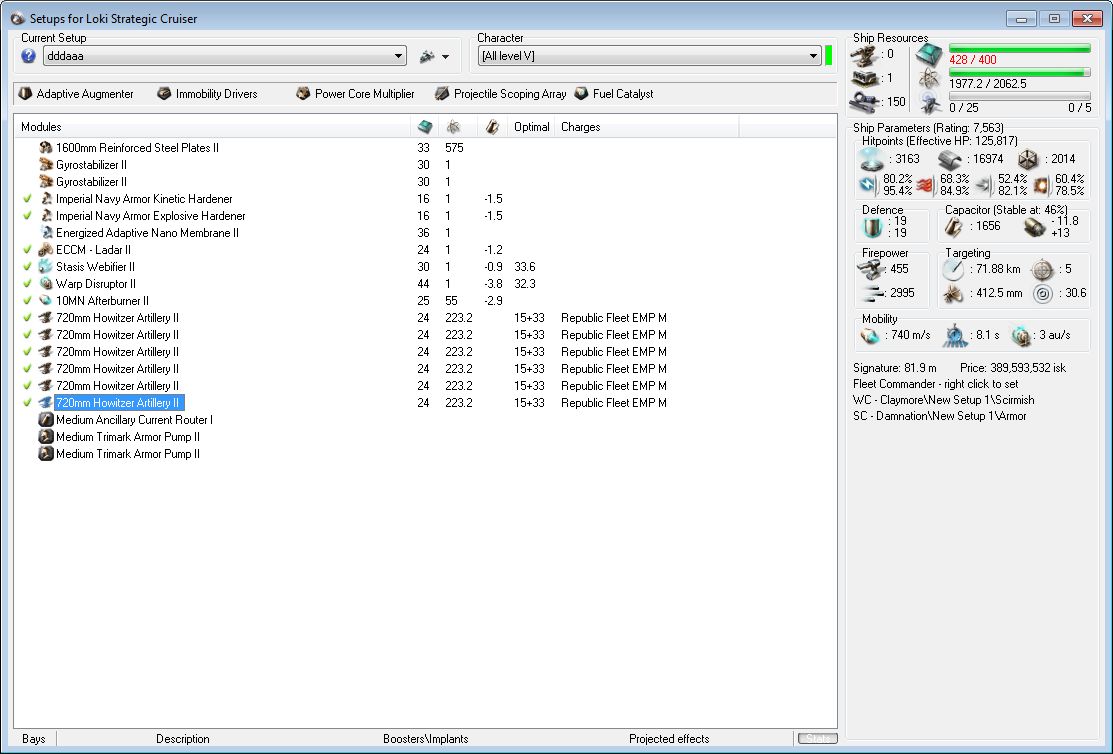Click the max velocity icon showing 740 m/s
Image resolution: width=1113 pixels, height=754 pixels.
click(870, 336)
